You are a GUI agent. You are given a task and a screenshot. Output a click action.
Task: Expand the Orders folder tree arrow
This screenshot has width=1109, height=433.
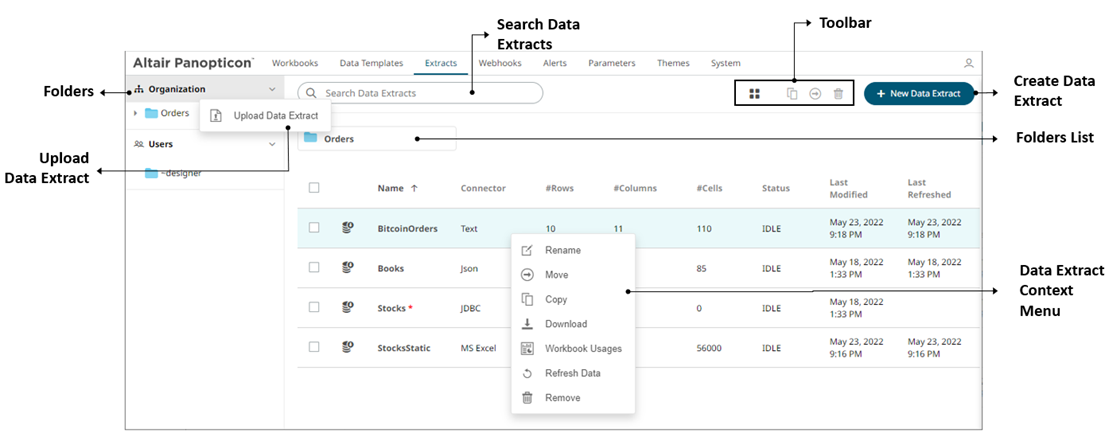pos(136,113)
